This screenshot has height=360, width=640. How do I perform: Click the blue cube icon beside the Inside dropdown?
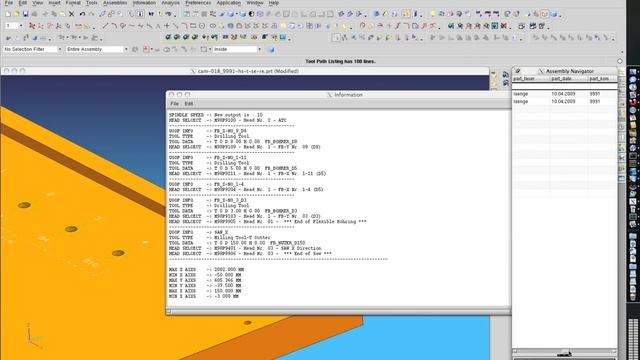(271, 49)
